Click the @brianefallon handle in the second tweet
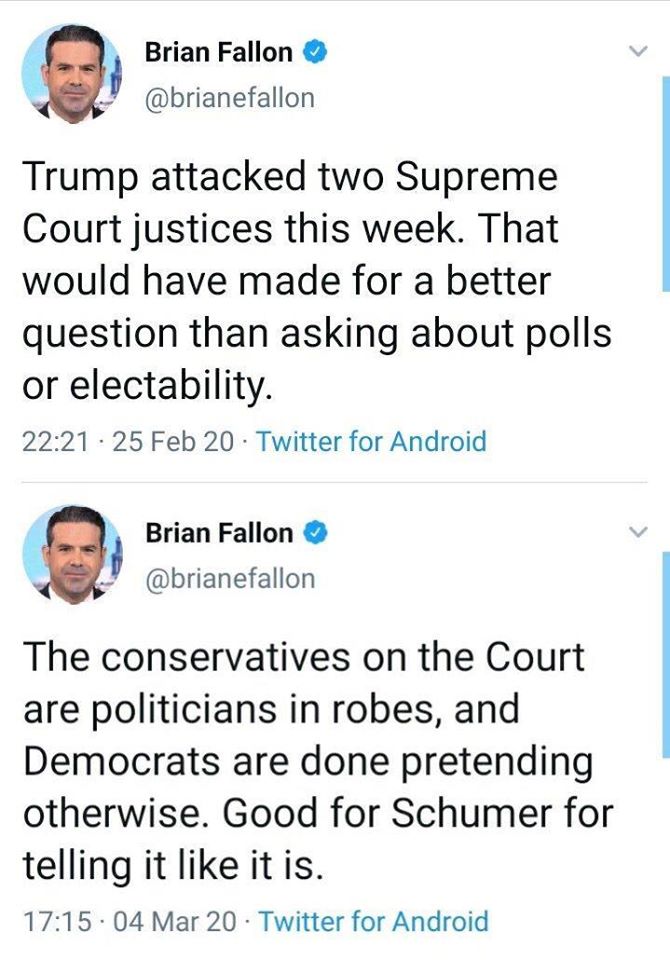Screen dimensions: 670x960 230,578
